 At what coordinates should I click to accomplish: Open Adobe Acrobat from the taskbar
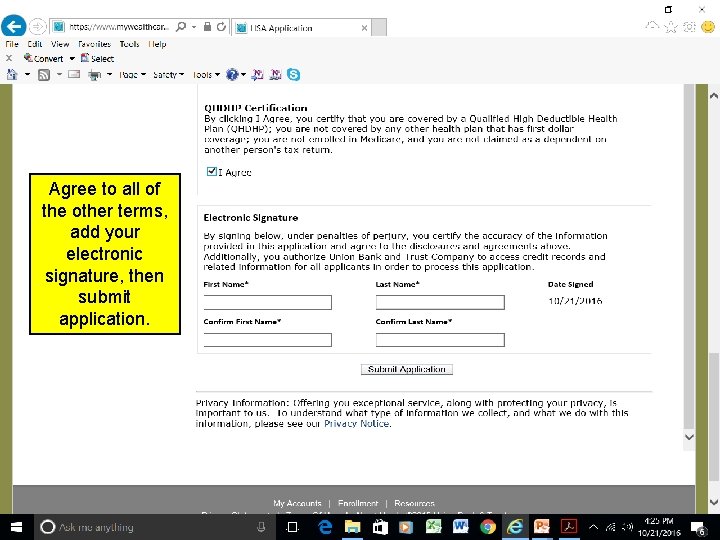click(x=568, y=527)
